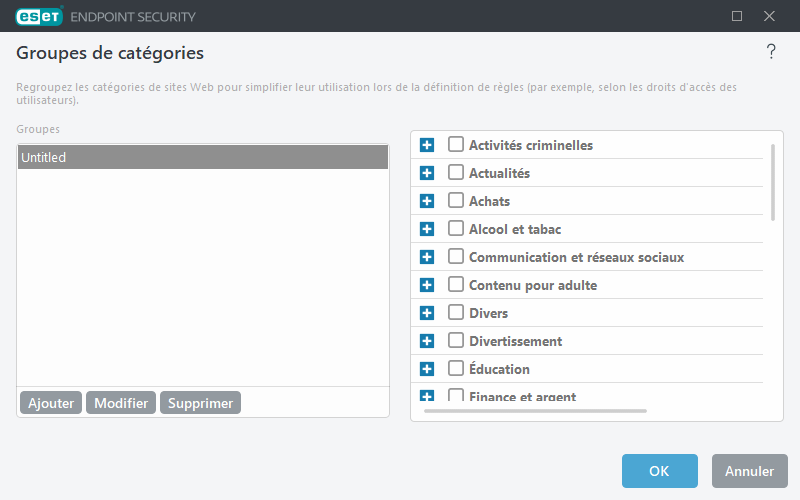
Task: Click the ESET logo in title bar
Action: coord(38,16)
